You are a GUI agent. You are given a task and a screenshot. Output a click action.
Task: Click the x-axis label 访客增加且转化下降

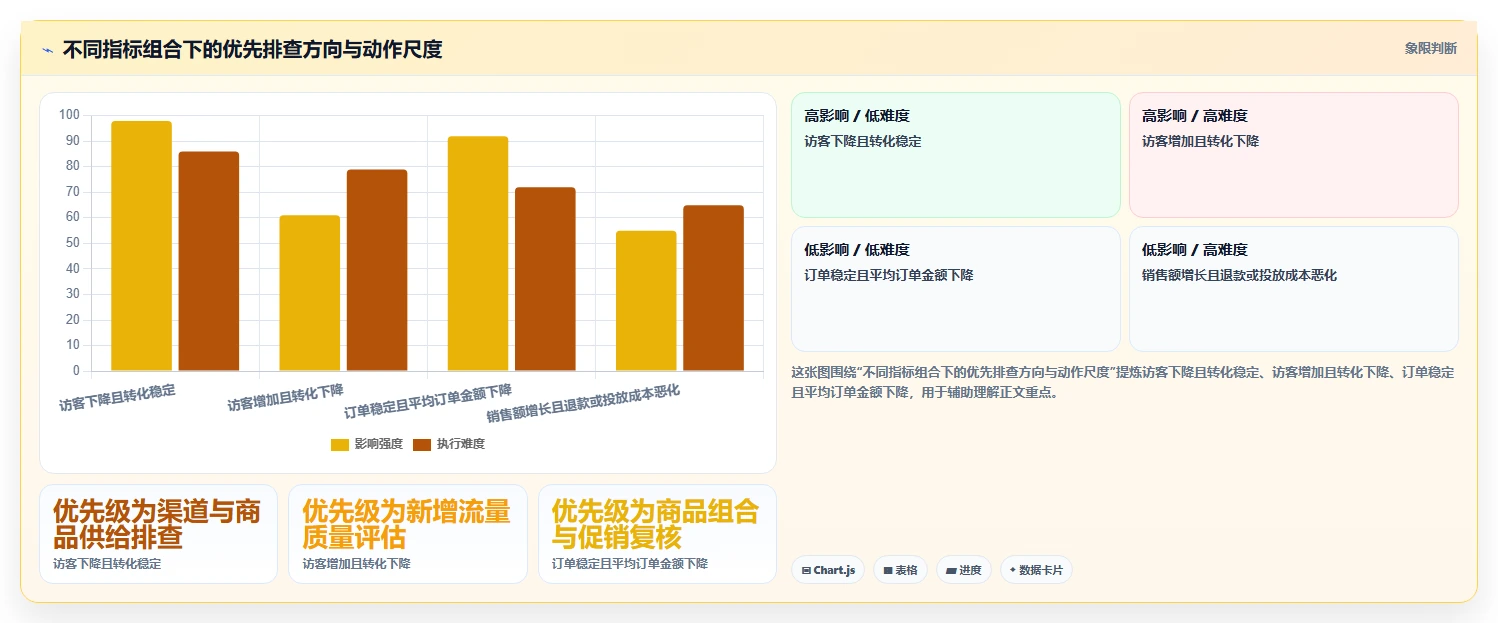coord(285,397)
